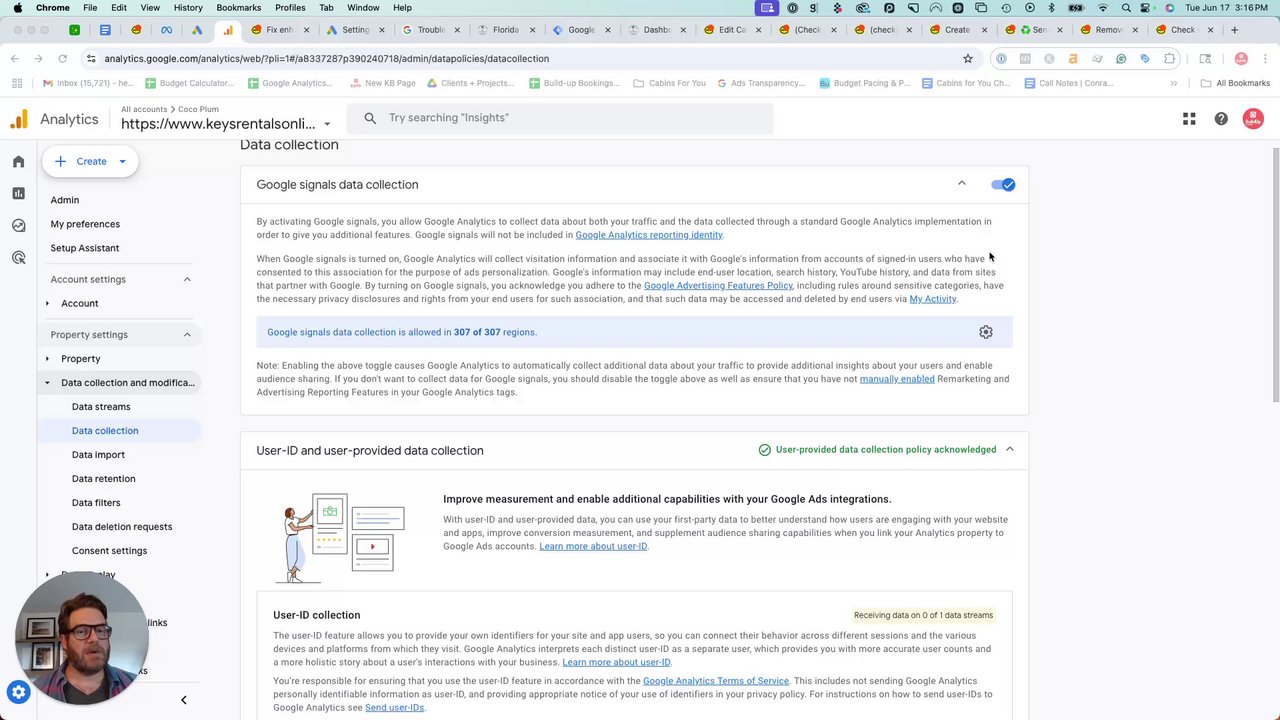Image resolution: width=1280 pixels, height=720 pixels.
Task: Open the Window menu in menu bar
Action: click(x=363, y=8)
